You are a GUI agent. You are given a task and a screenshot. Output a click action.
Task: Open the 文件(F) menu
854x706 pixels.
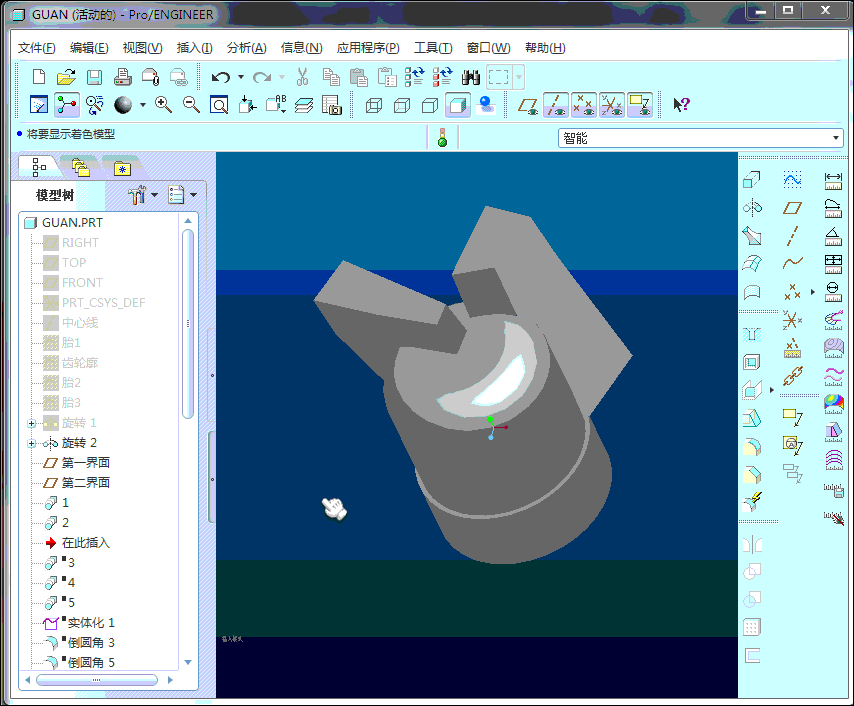[36, 48]
